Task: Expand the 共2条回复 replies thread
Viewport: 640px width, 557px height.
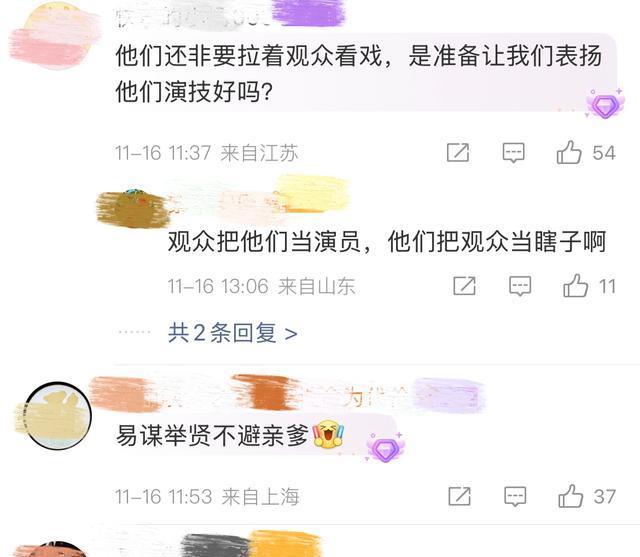Action: coord(232,333)
